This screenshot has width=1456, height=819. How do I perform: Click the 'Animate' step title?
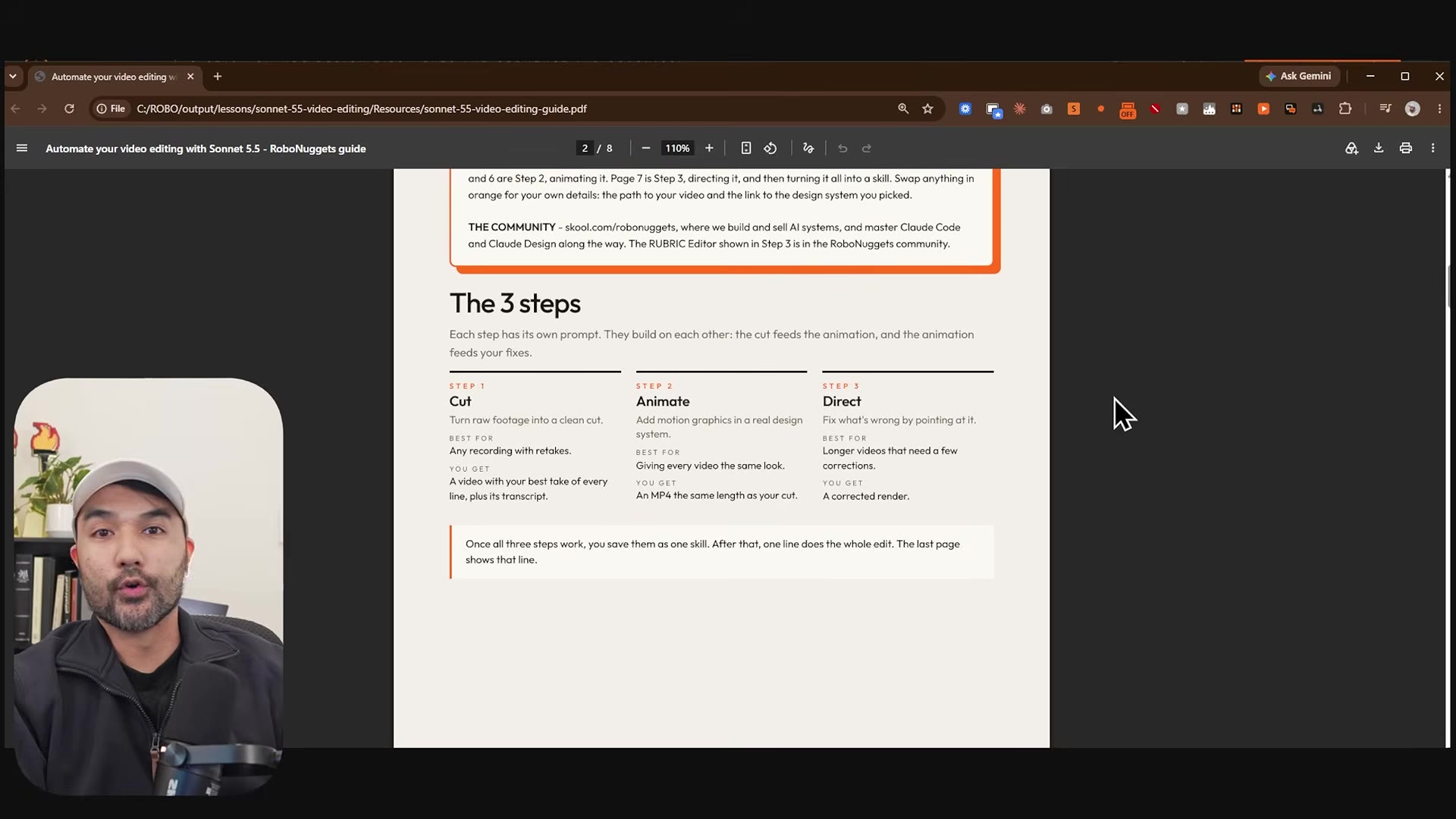pos(663,401)
